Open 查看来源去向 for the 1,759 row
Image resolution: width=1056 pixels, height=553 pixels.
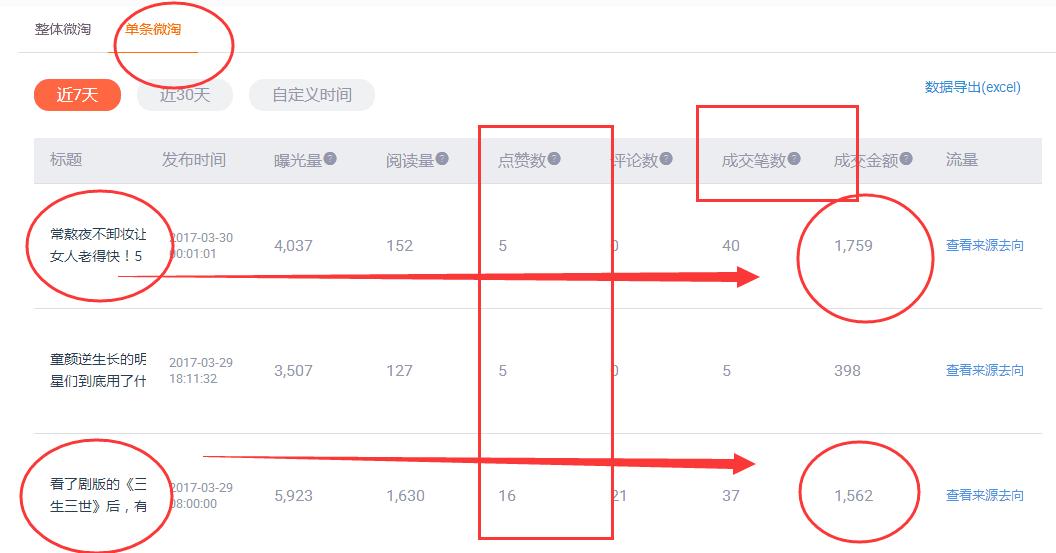click(x=984, y=245)
